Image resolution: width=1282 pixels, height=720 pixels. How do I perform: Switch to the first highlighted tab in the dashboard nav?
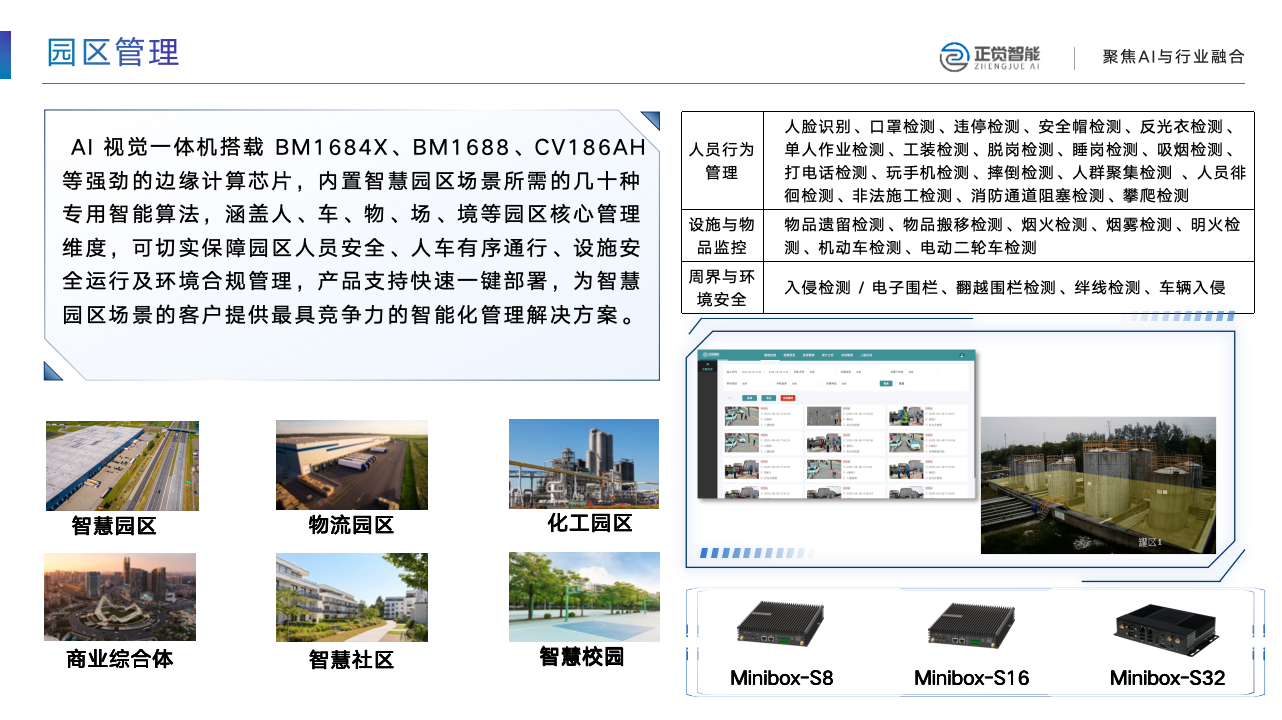pos(770,355)
